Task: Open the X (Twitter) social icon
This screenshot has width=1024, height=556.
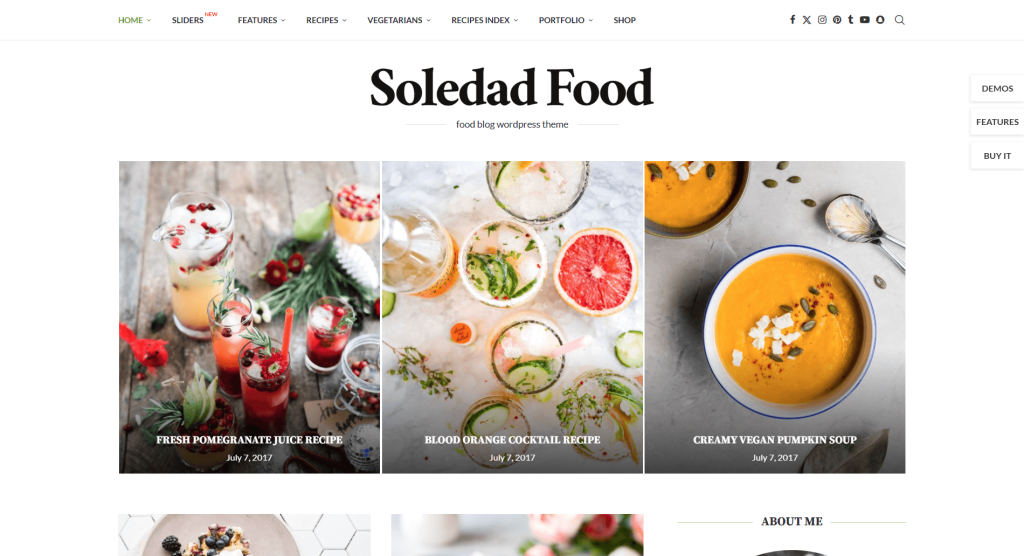Action: tap(807, 20)
